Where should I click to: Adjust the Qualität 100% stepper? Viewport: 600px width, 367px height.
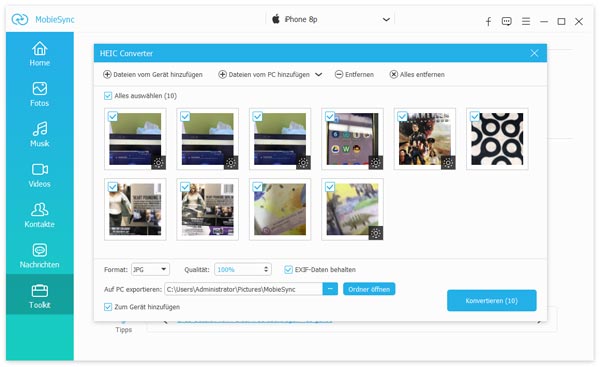[x=266, y=269]
